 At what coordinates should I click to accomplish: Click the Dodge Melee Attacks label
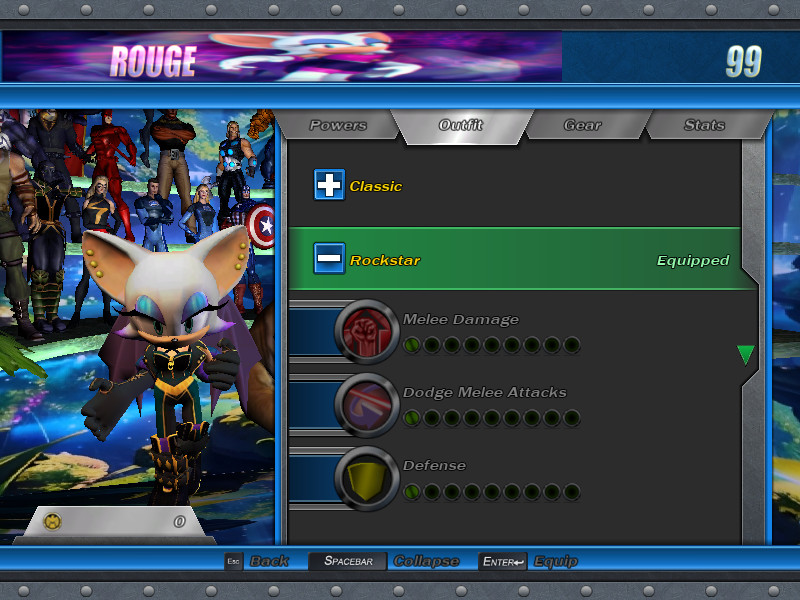(485, 392)
